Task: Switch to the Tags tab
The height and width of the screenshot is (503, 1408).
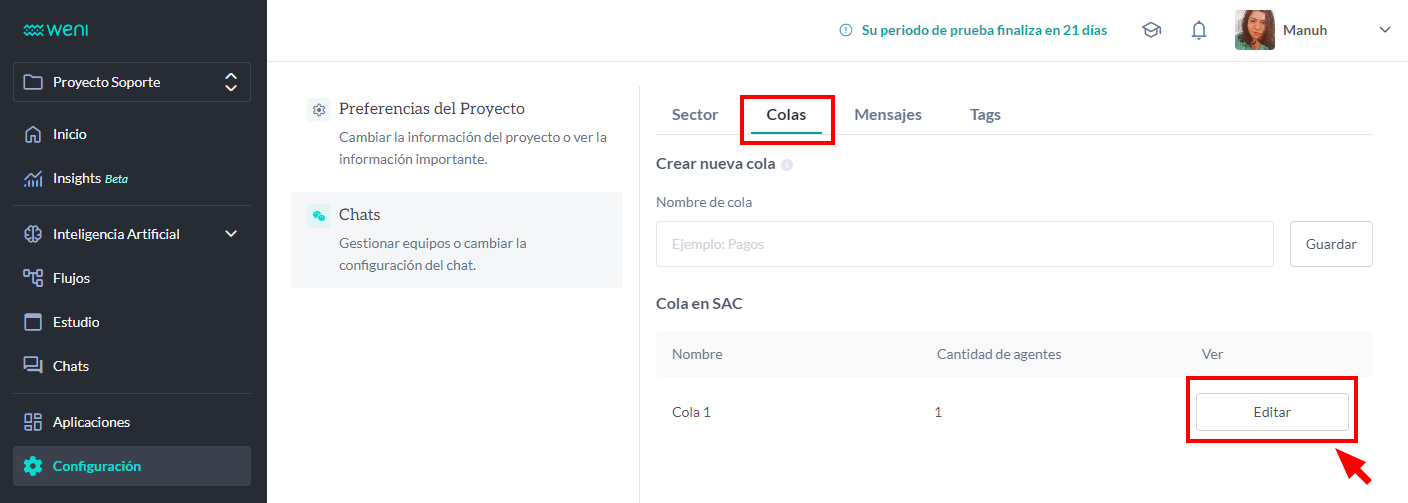Action: (985, 115)
